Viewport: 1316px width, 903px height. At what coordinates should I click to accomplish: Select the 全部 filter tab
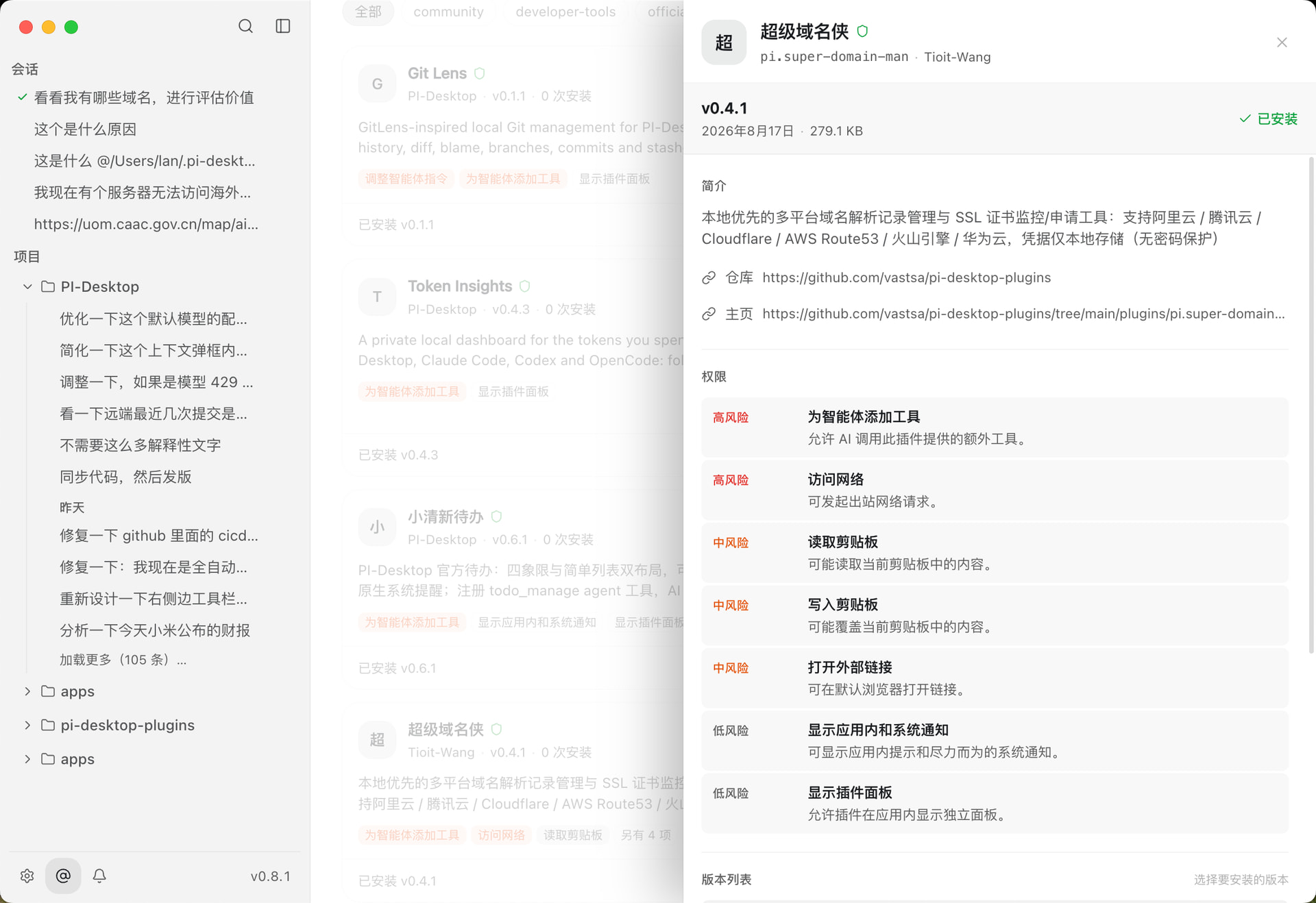pyautogui.click(x=368, y=12)
